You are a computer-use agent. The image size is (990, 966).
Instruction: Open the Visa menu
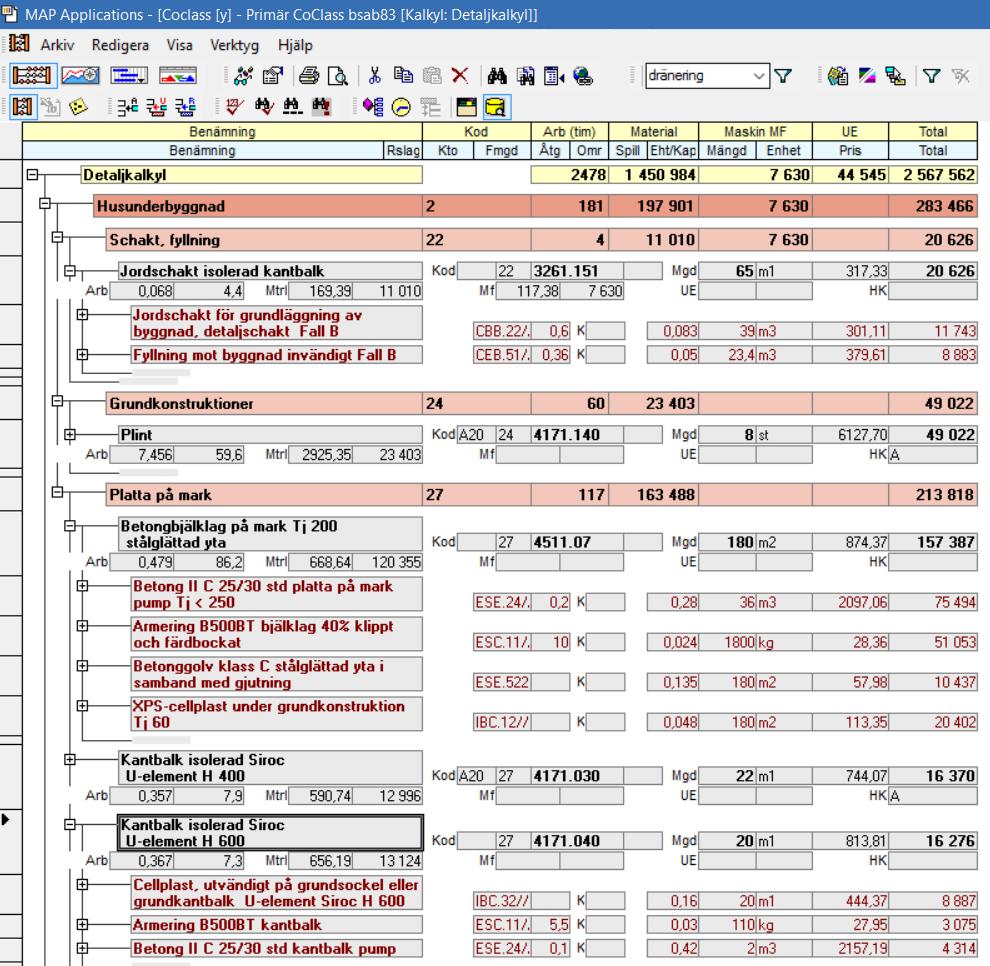179,45
